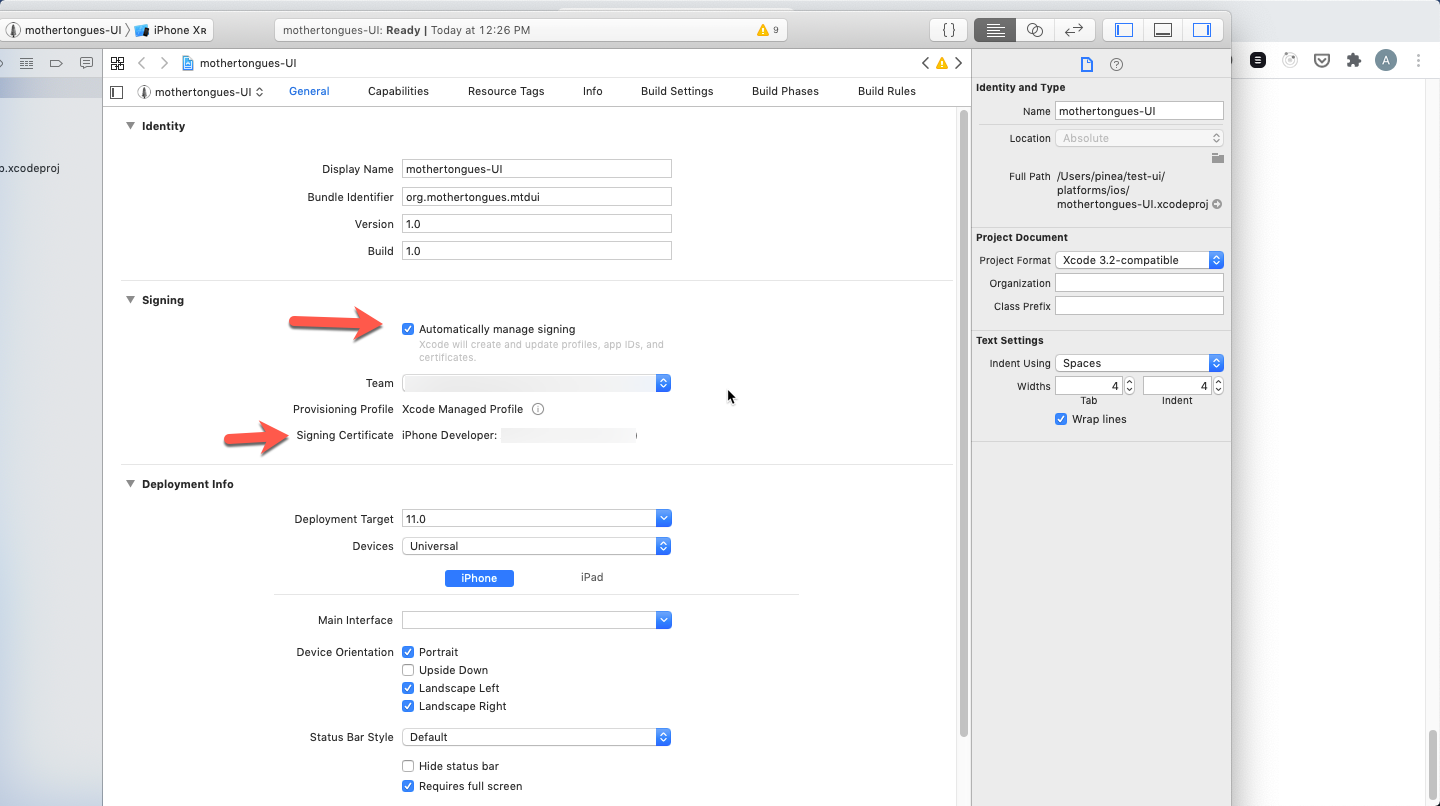Open Pocket extension in browser window
Screen dimensions: 1440x806
point(1322,60)
